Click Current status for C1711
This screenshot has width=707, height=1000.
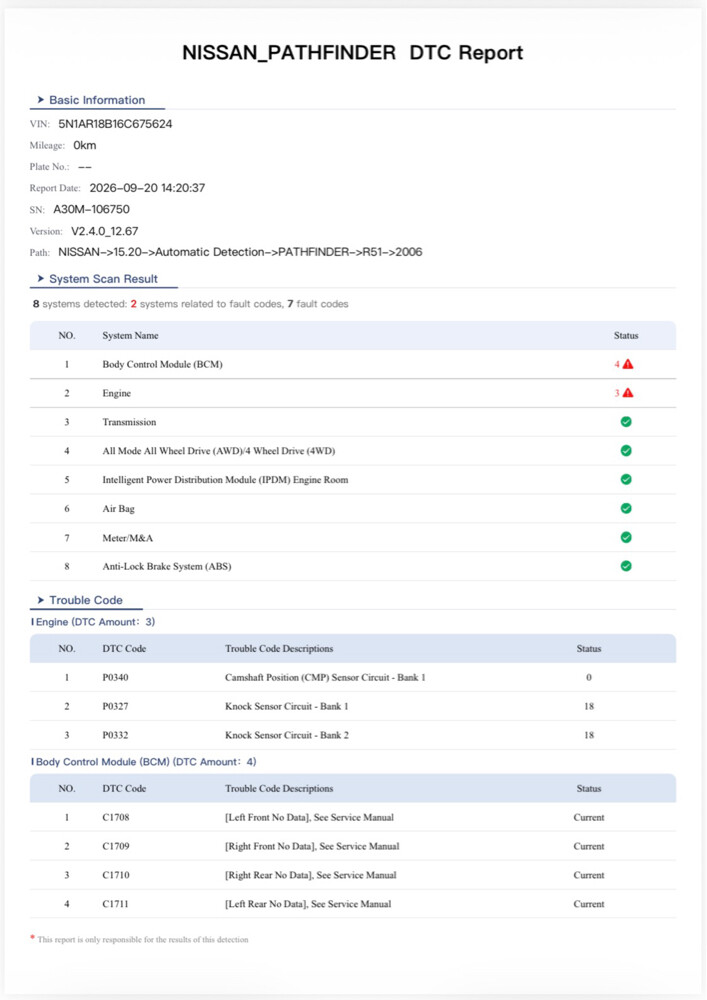pyautogui.click(x=589, y=904)
